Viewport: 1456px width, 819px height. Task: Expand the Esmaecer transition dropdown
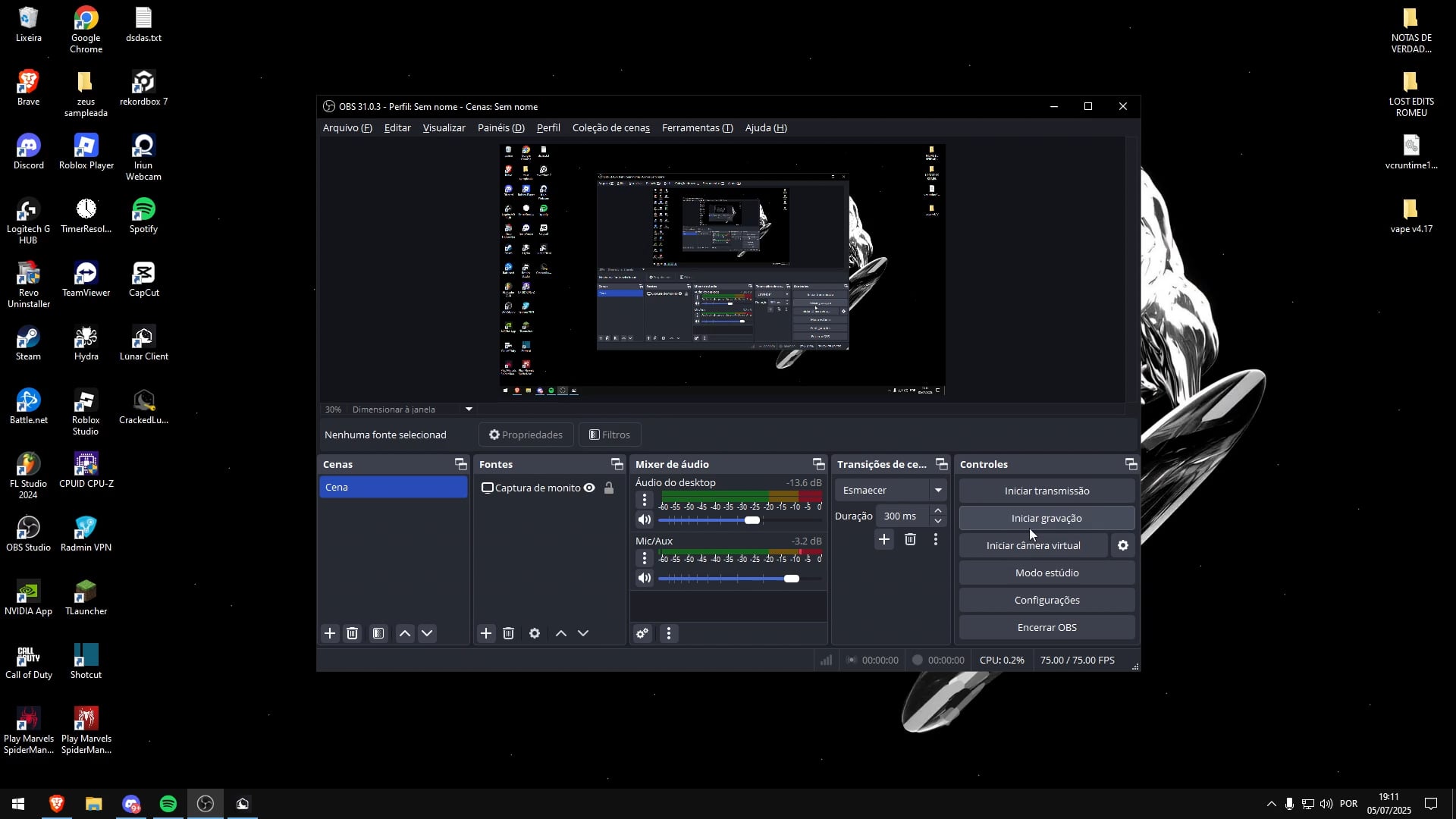click(x=938, y=490)
